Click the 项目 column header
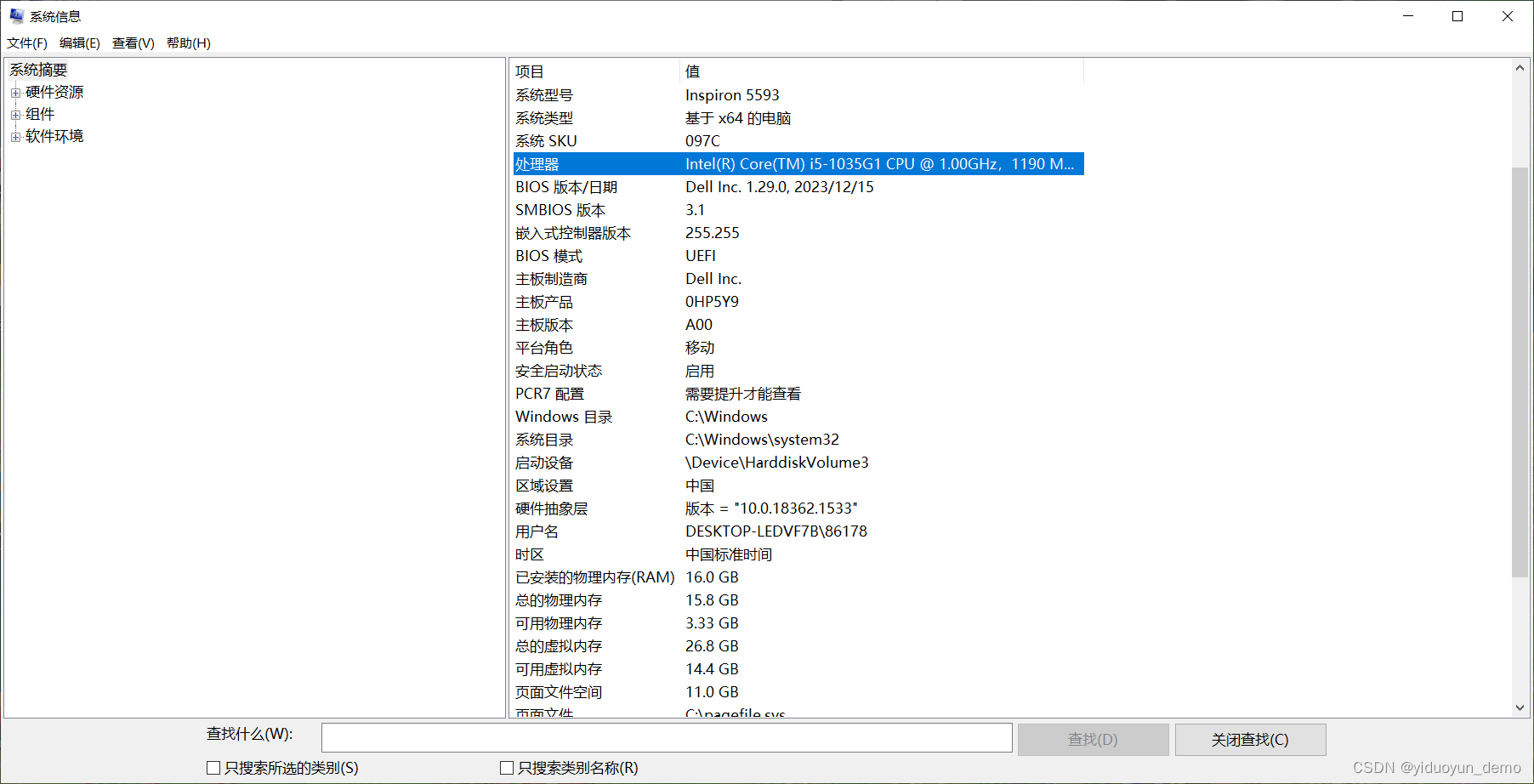Screen dimensions: 1534x784 tap(595, 71)
